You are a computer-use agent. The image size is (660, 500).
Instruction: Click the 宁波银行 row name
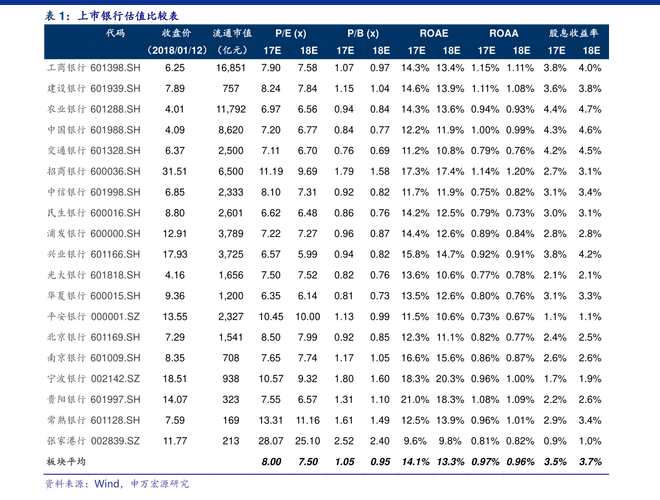tap(67, 379)
